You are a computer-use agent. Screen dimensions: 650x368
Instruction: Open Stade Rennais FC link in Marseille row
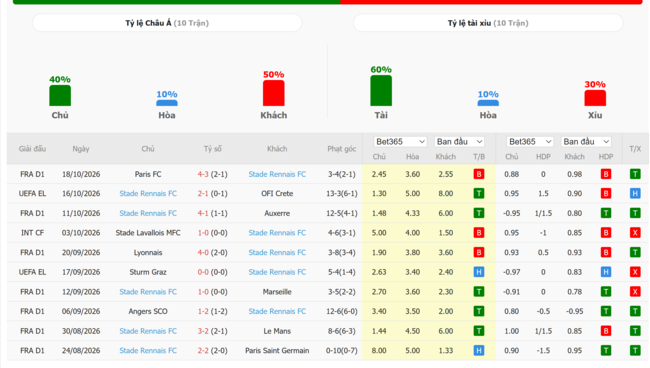coord(148,292)
